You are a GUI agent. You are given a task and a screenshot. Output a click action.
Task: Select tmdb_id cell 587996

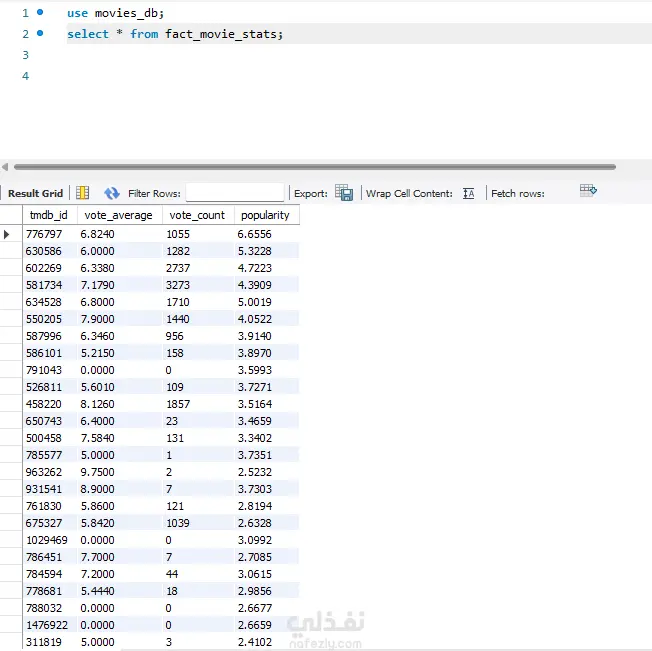50,336
